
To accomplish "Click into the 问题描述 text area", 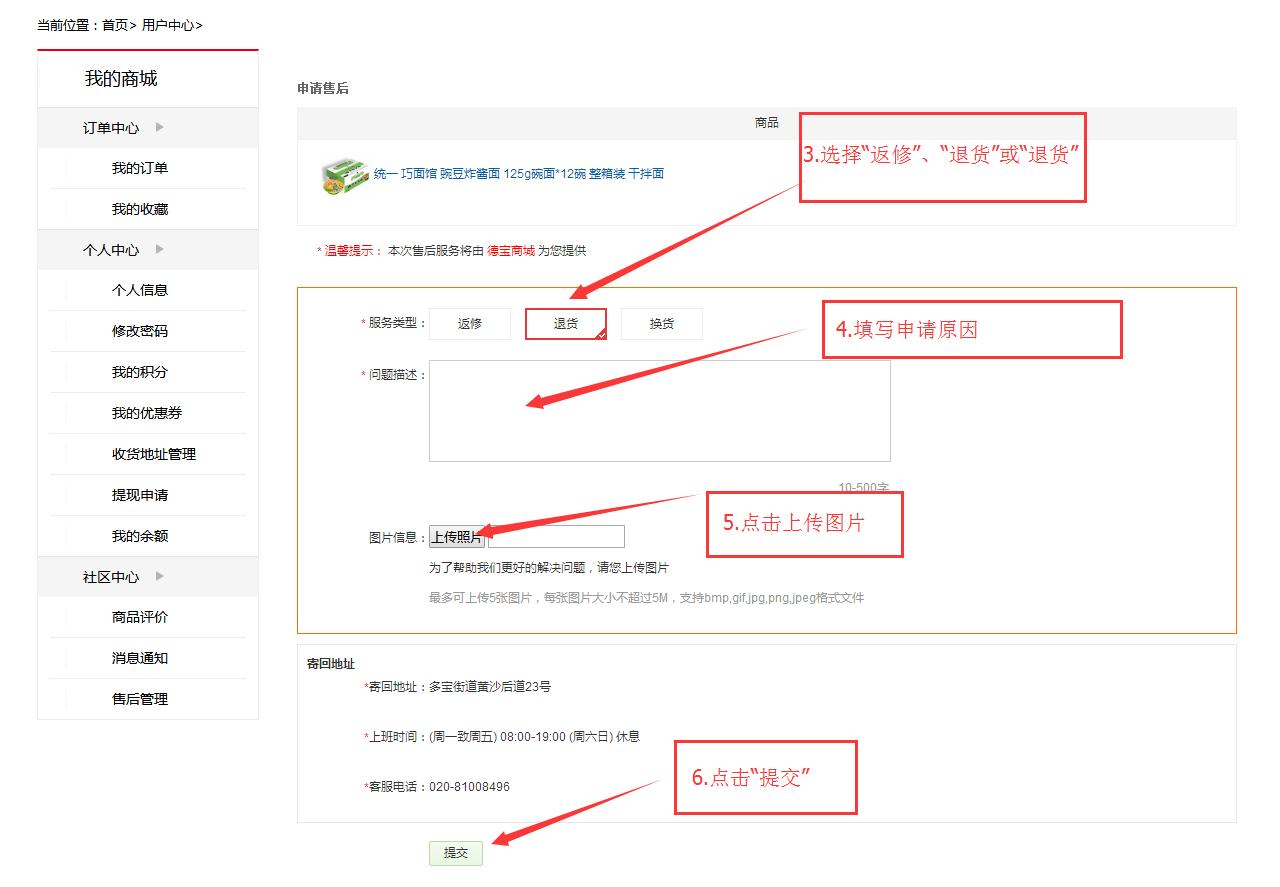I will coord(659,411).
